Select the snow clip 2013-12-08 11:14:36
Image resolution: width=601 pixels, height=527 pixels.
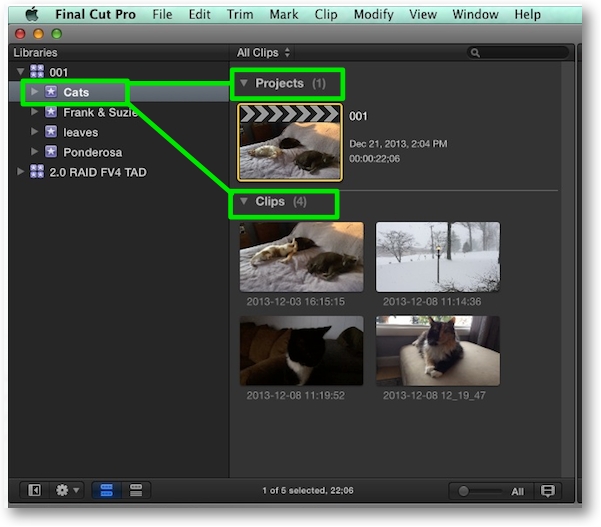point(438,257)
